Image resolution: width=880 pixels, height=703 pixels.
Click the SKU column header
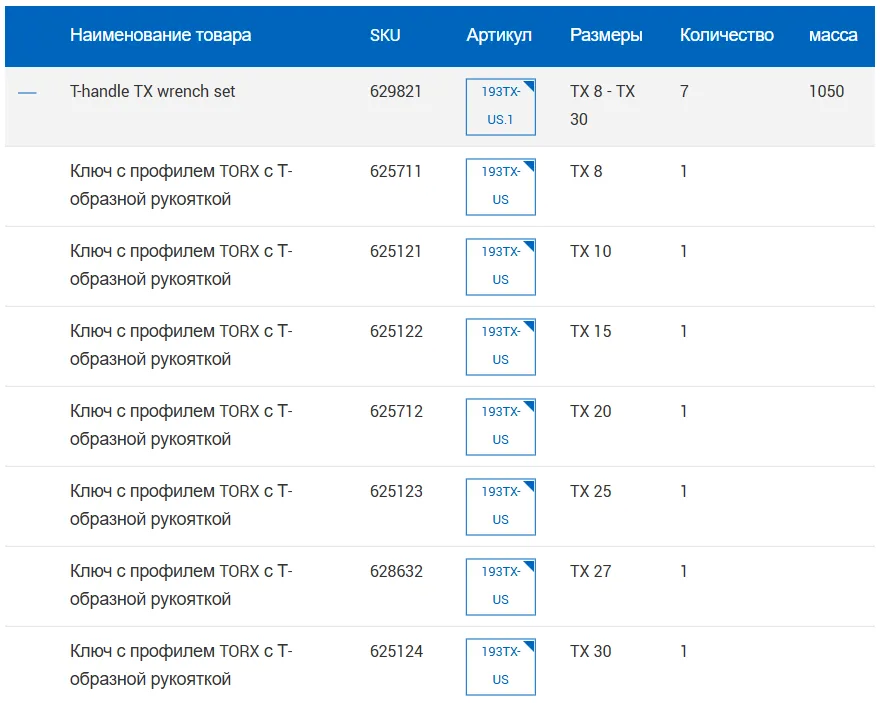click(x=385, y=35)
